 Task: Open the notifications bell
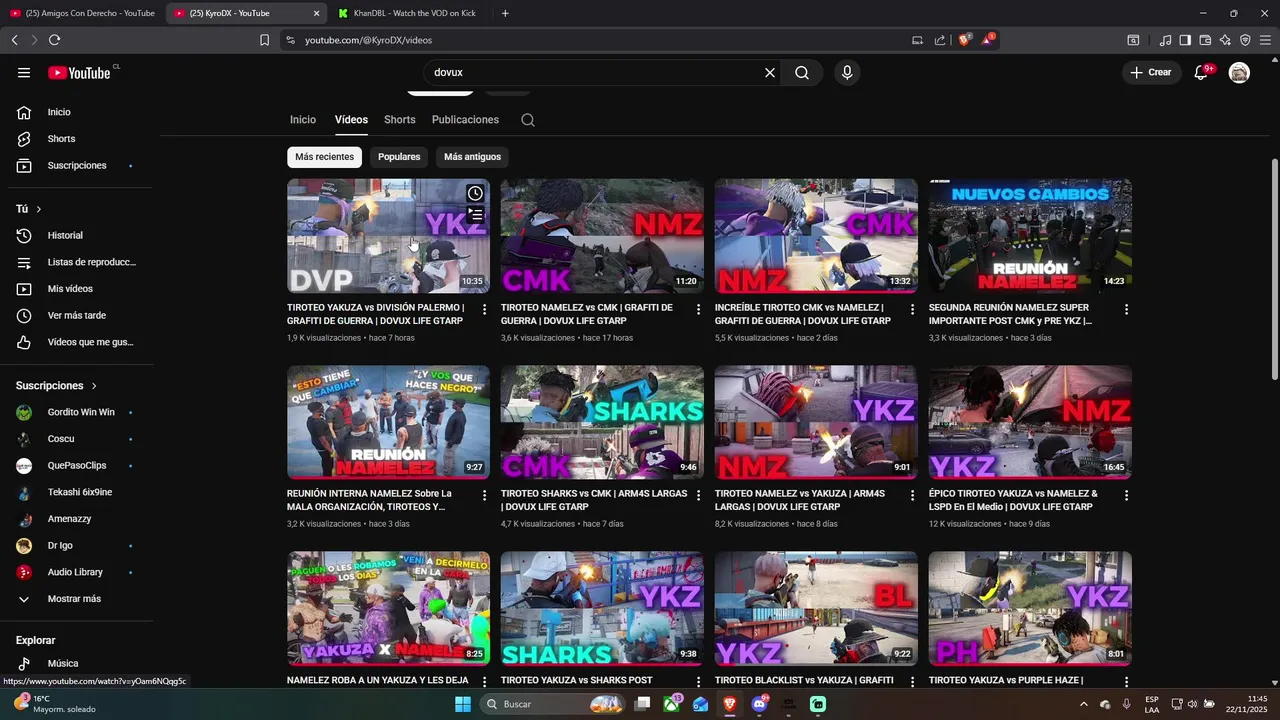click(1202, 73)
